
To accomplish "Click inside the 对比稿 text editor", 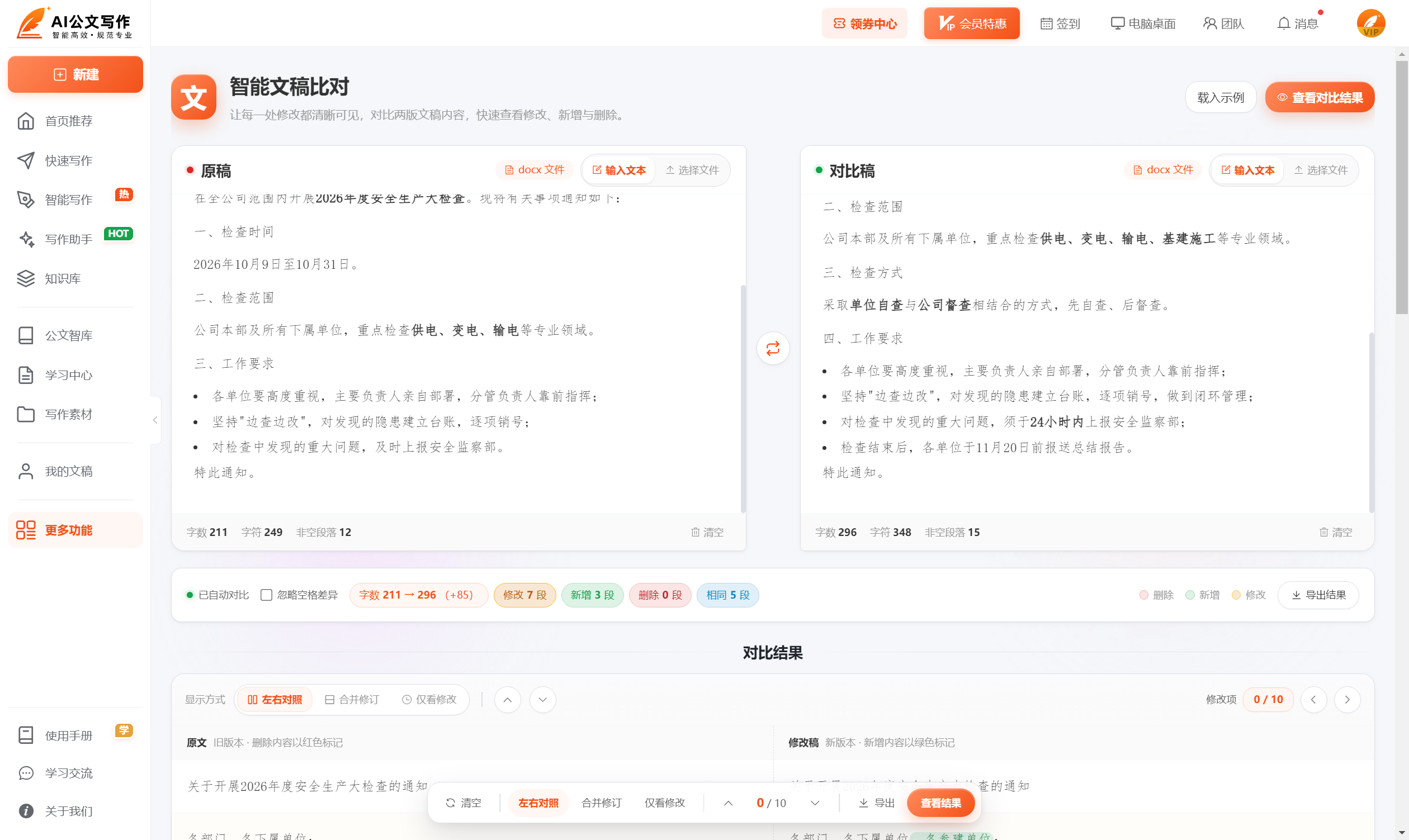I will [x=1085, y=354].
